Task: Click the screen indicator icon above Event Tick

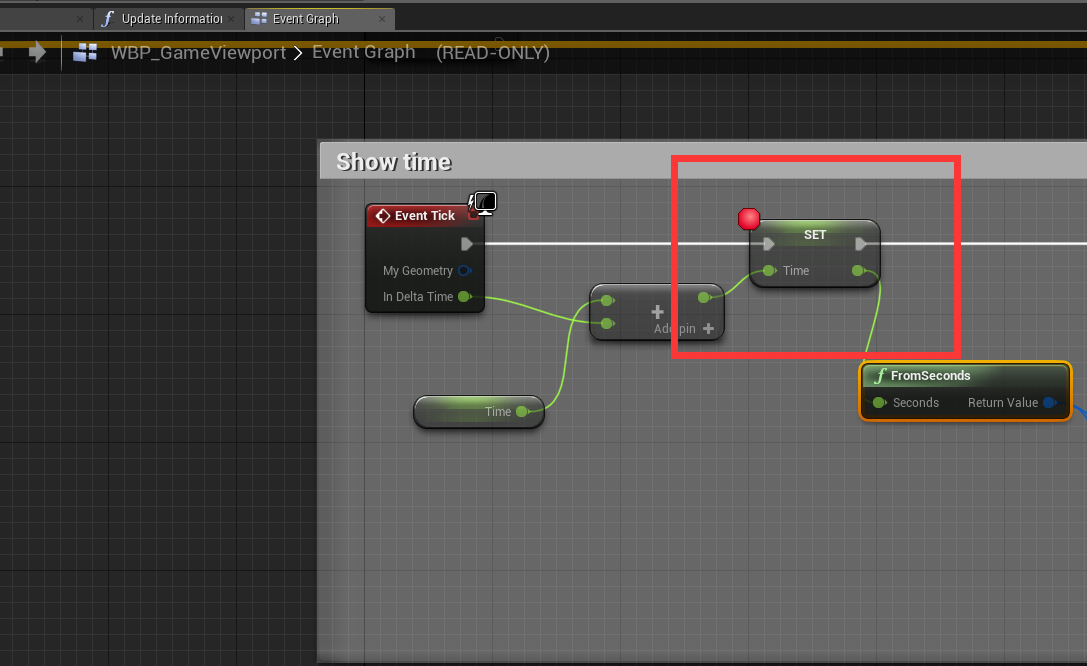Action: (x=483, y=202)
